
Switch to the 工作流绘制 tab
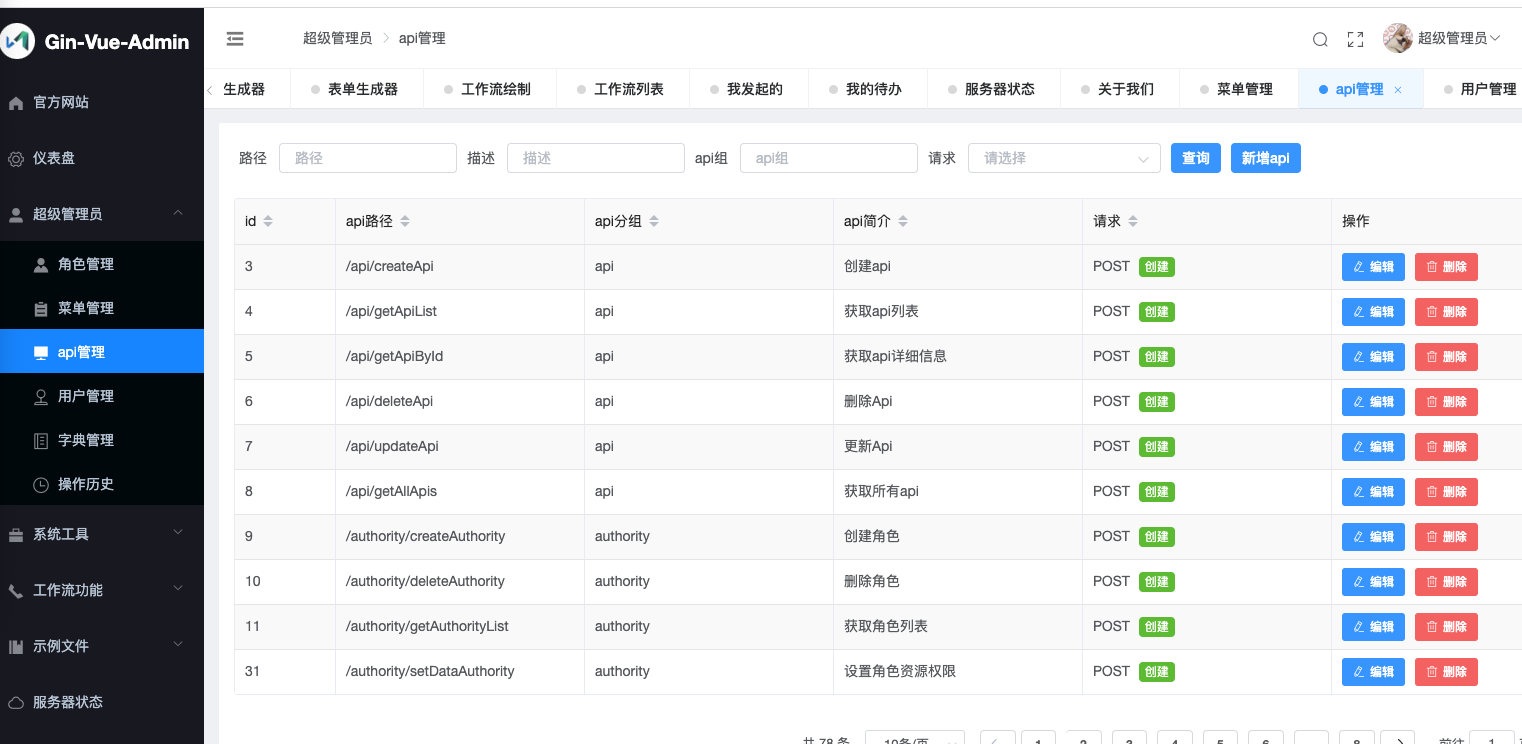click(x=490, y=89)
